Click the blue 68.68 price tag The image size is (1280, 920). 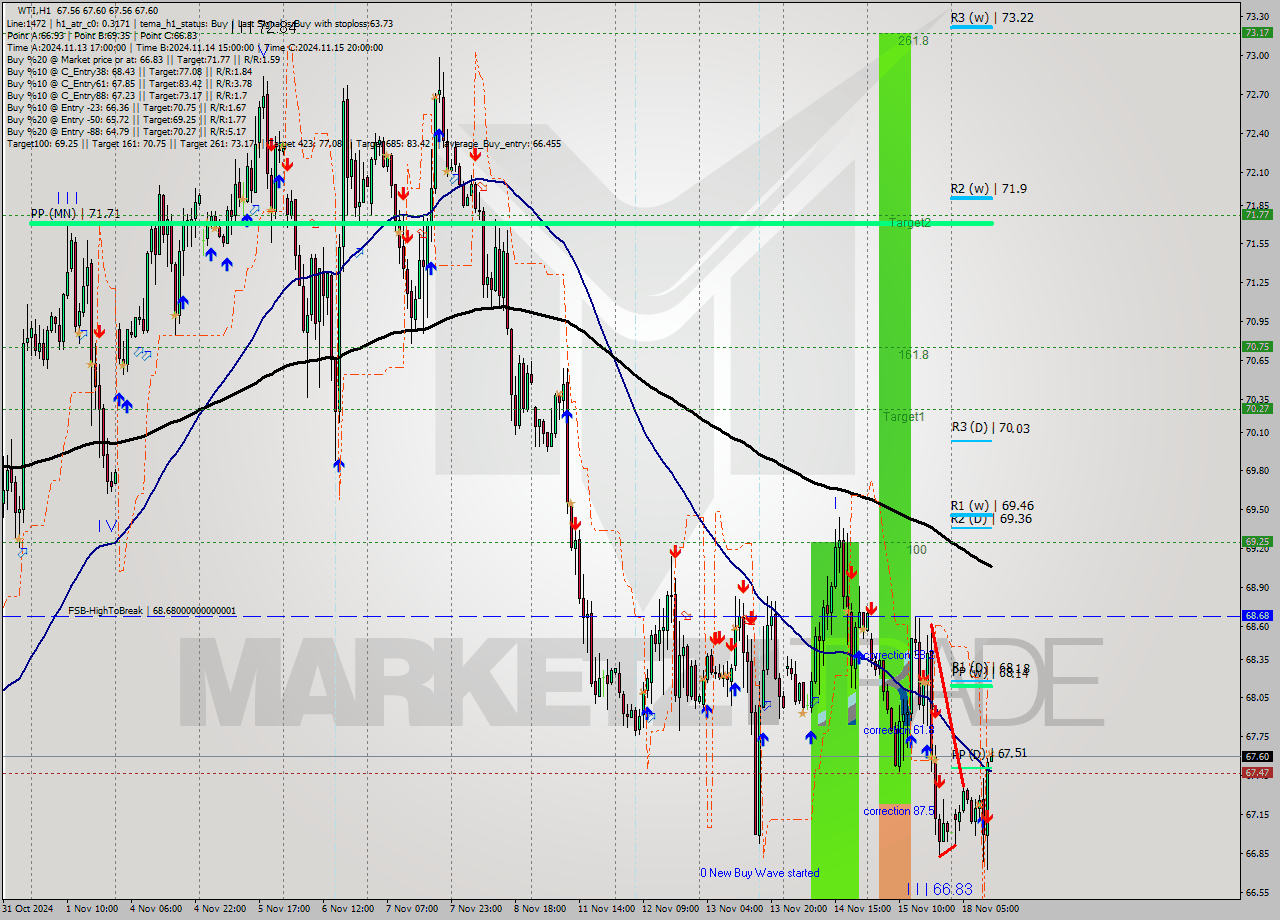click(1256, 615)
